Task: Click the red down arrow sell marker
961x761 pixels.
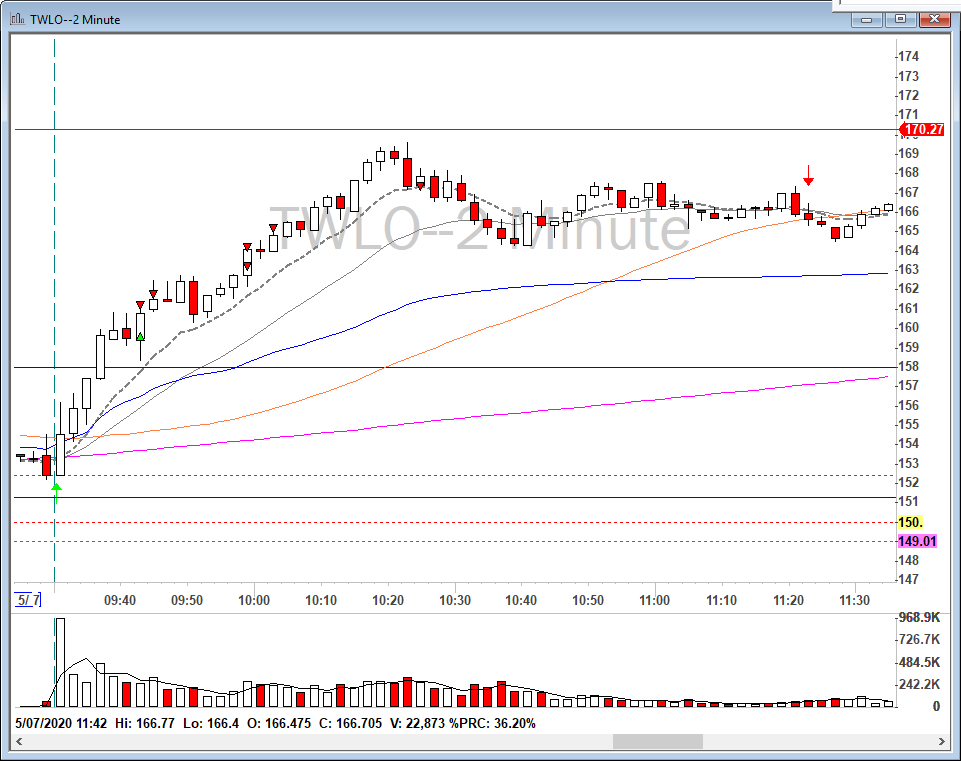Action: [808, 175]
